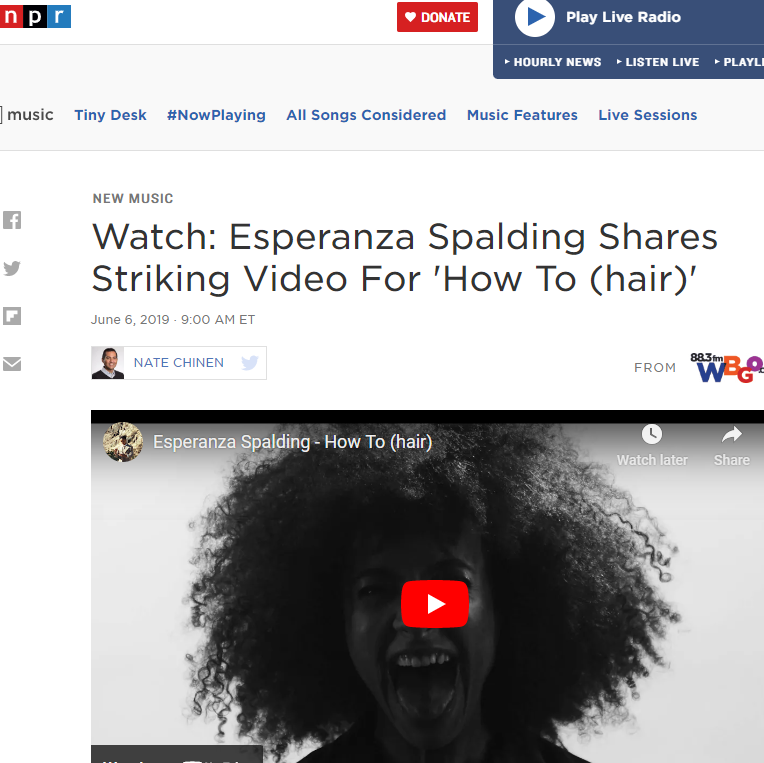This screenshot has width=764, height=763.
Task: Open Nate Chinen's Twitter bird icon
Action: click(x=249, y=362)
